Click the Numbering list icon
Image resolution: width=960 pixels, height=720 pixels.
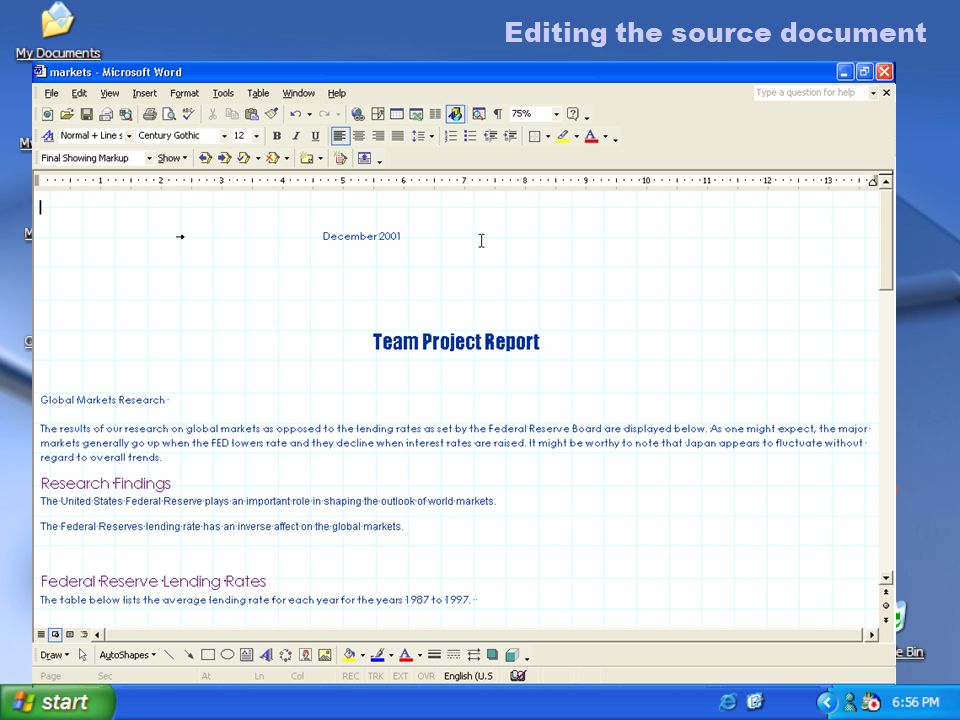(x=451, y=136)
